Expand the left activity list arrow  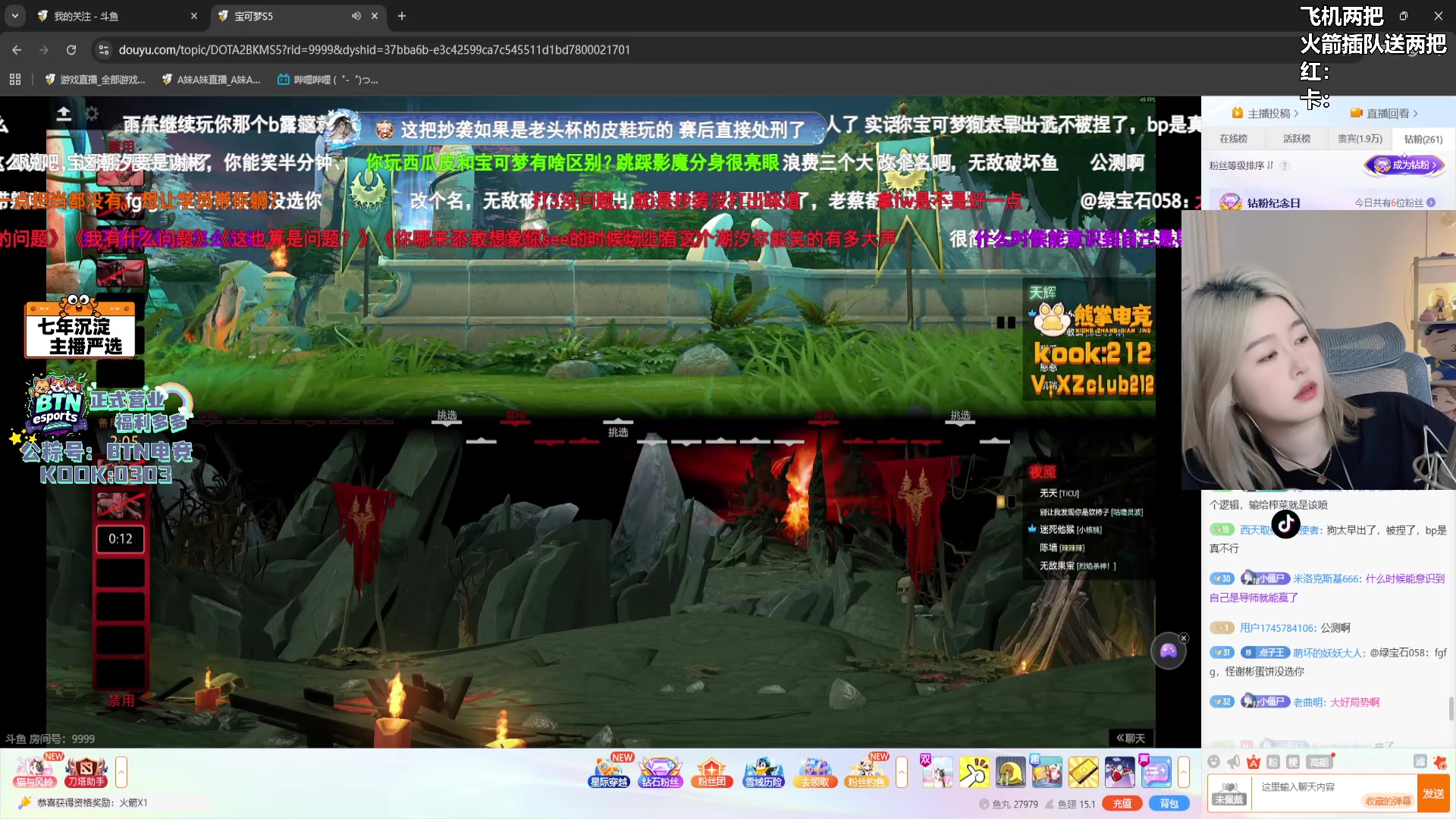click(121, 772)
